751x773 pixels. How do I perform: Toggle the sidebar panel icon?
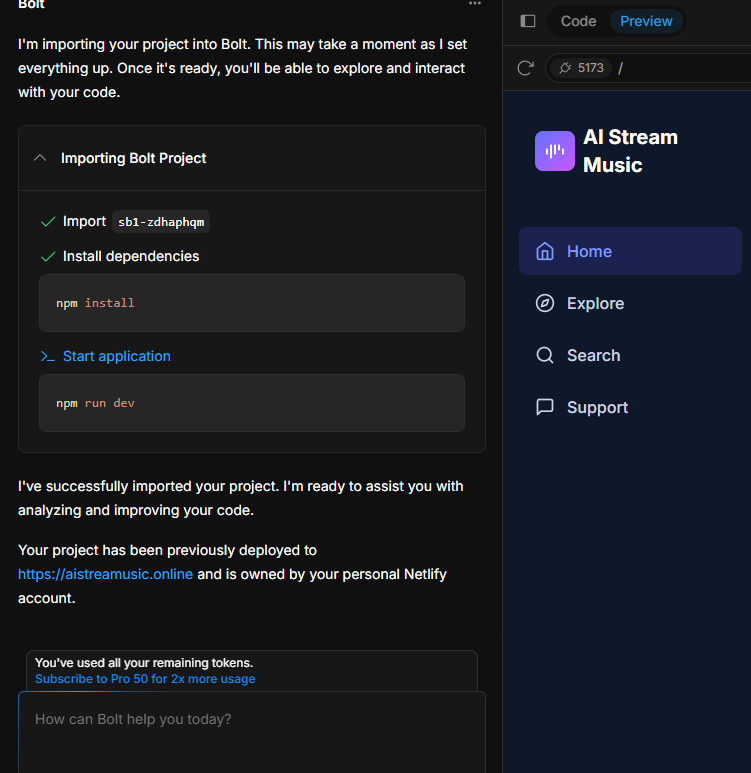[528, 21]
